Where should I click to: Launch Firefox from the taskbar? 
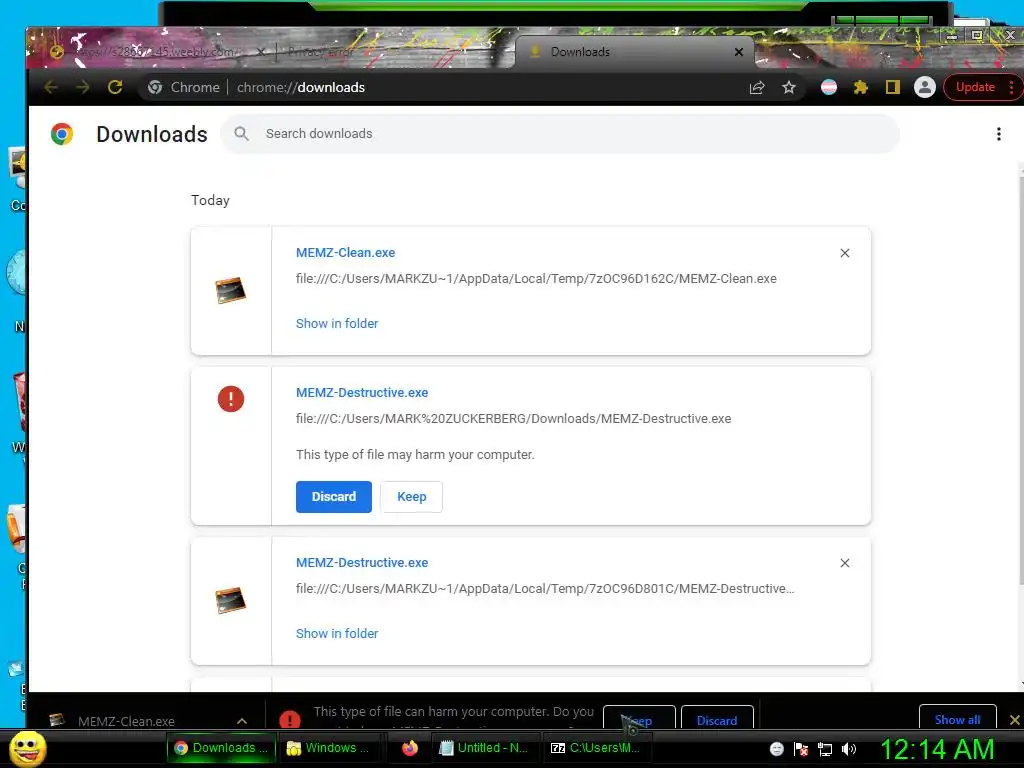coord(409,748)
